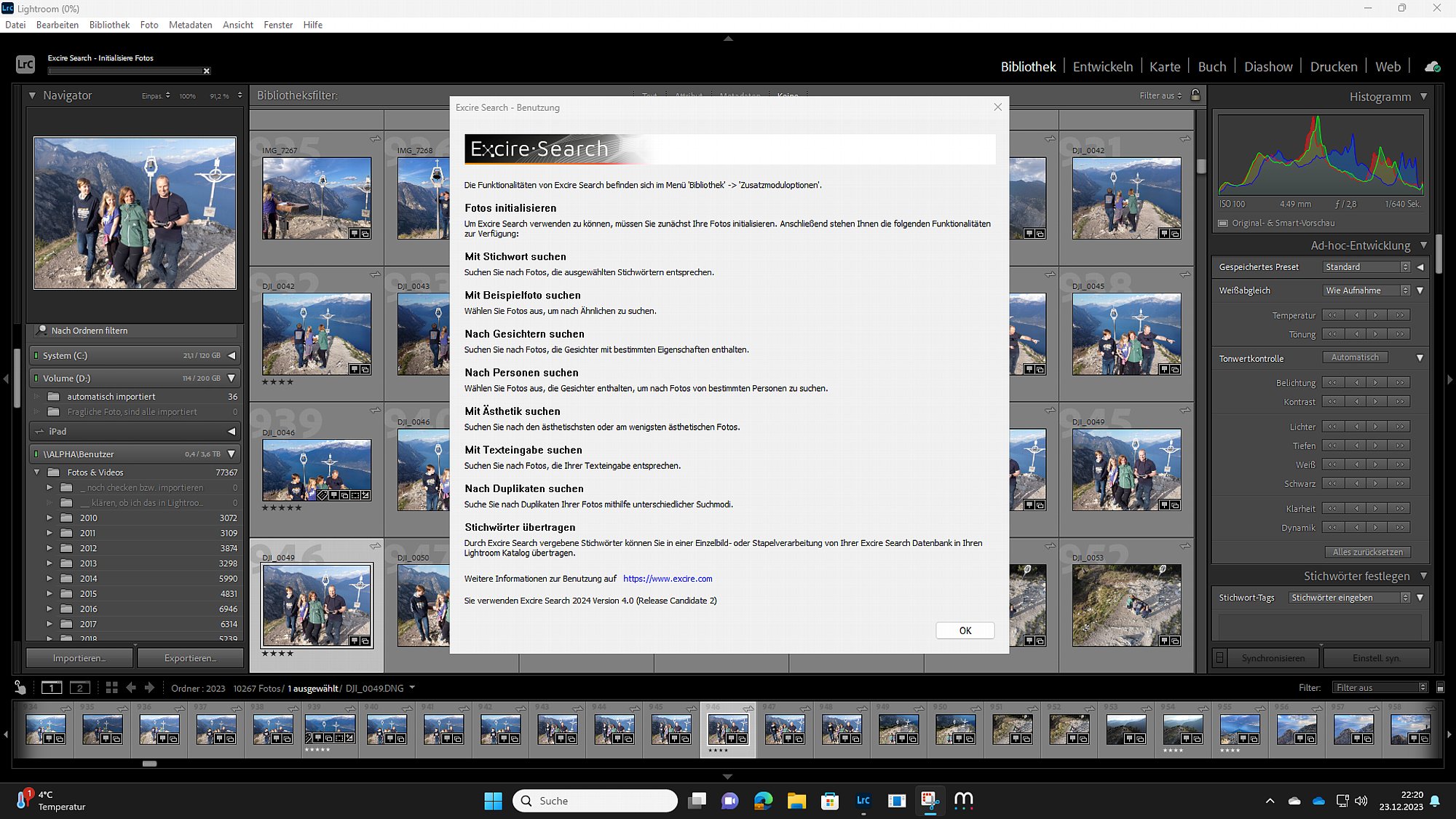Collapse the Fotos & Videos folder
The height and width of the screenshot is (819, 1456).
click(36, 472)
